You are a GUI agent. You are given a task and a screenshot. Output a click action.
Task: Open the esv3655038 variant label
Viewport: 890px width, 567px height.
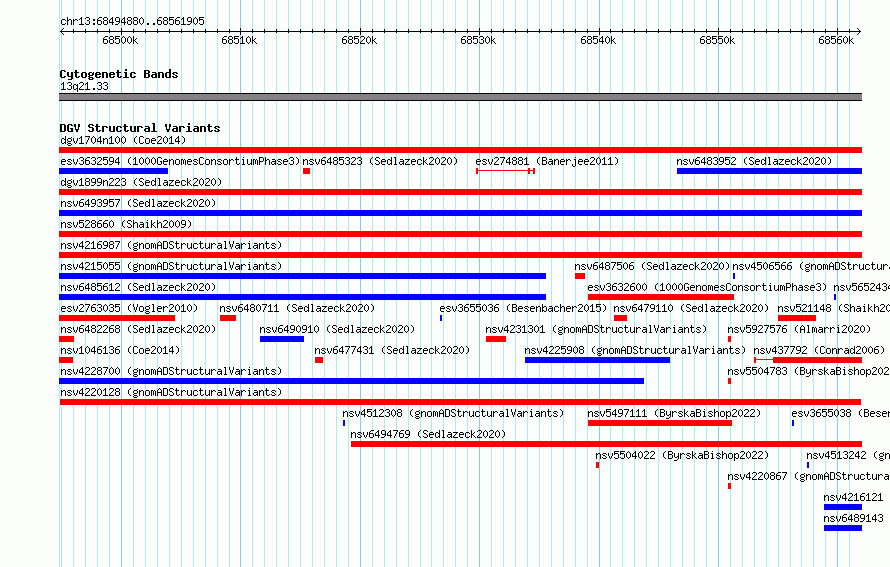tap(841, 413)
